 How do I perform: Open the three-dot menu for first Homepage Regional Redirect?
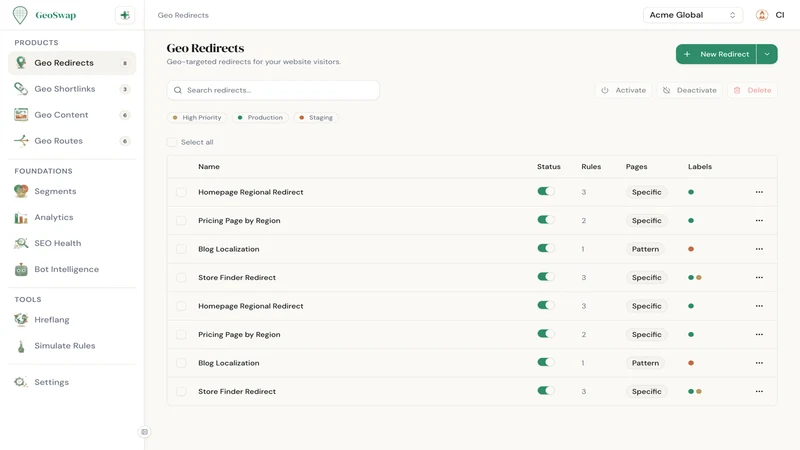759,192
